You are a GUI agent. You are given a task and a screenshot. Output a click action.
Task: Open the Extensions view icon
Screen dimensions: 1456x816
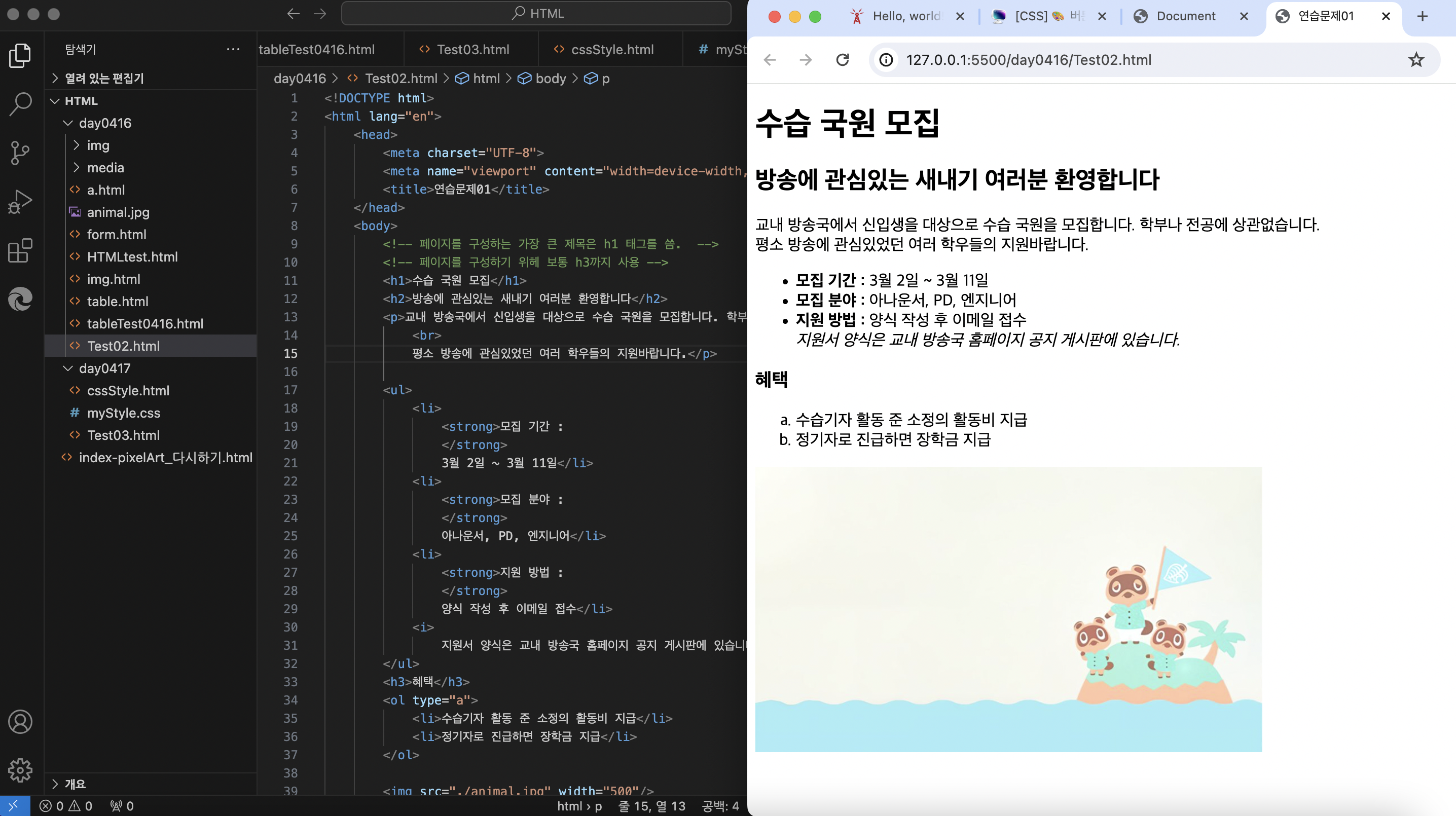coord(20,250)
